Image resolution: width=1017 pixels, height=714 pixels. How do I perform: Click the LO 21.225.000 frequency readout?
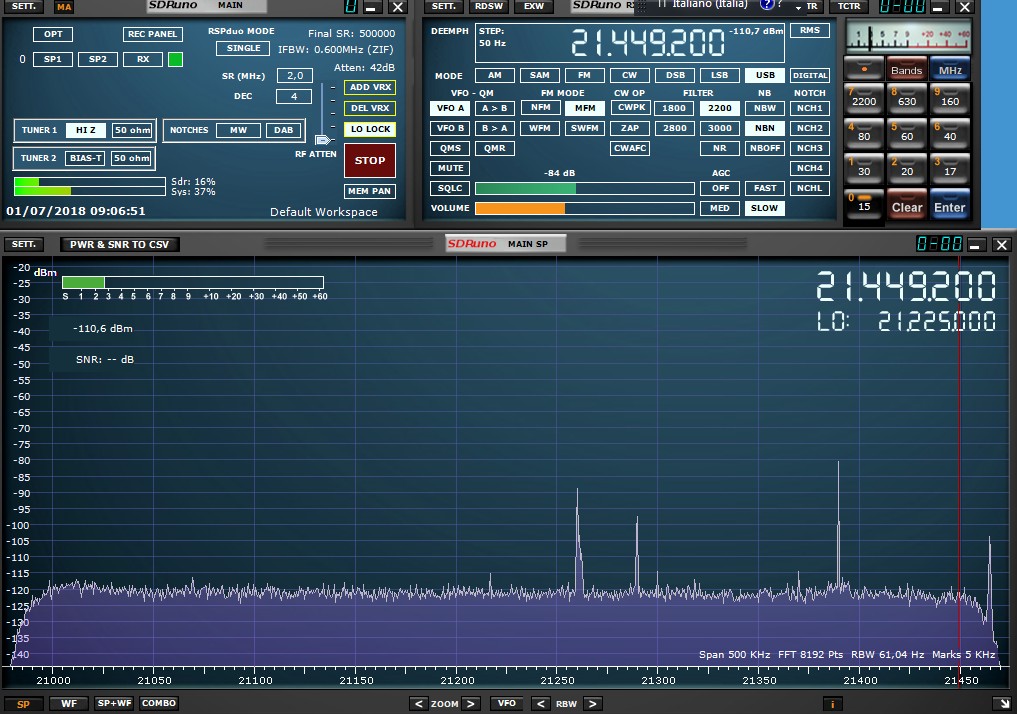906,321
